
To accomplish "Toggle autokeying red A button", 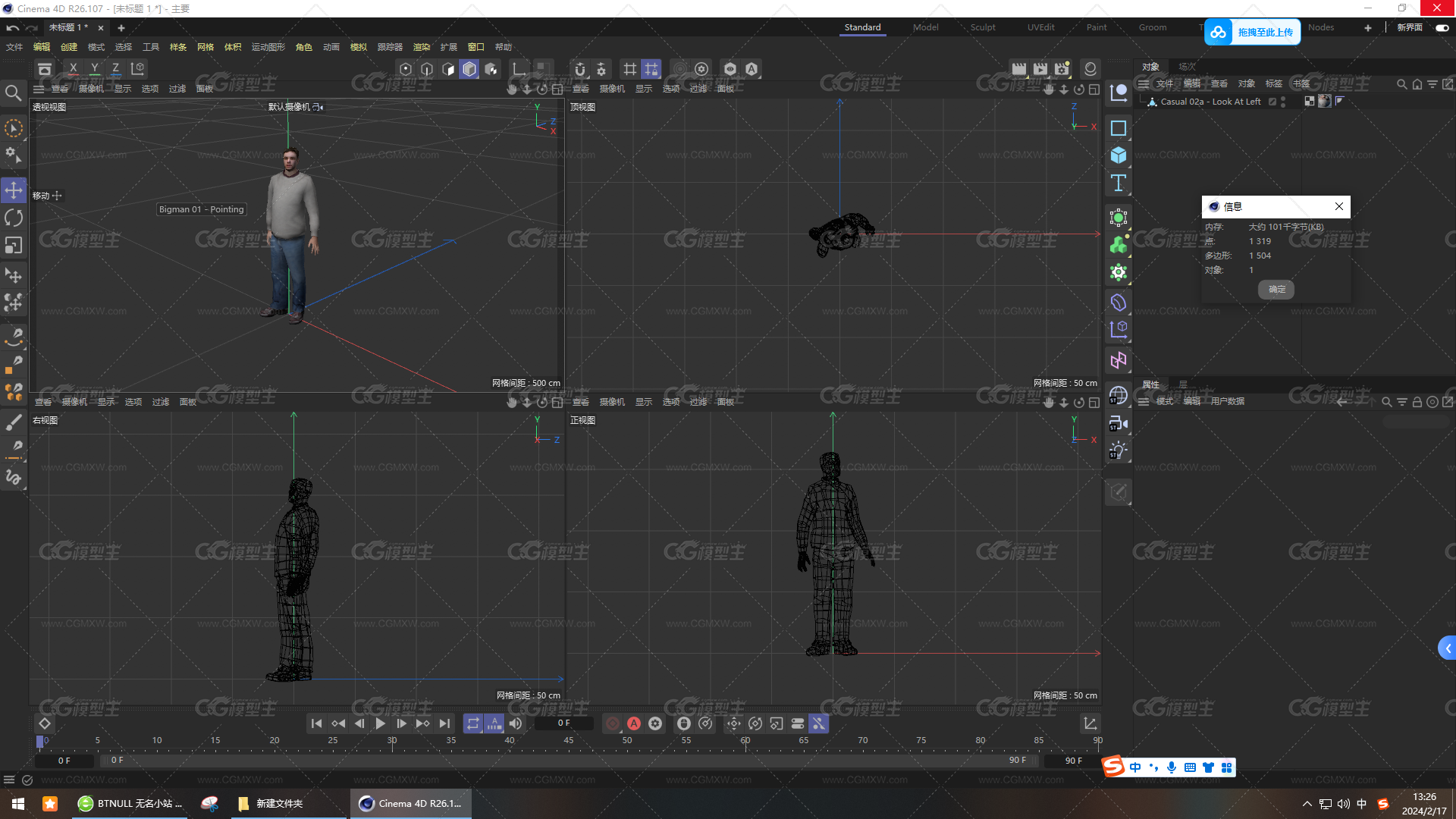I will pyautogui.click(x=634, y=723).
